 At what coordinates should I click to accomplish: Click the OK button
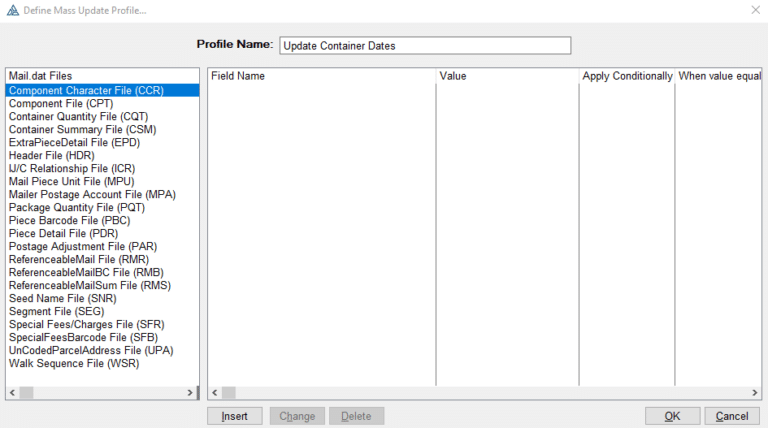(672, 416)
